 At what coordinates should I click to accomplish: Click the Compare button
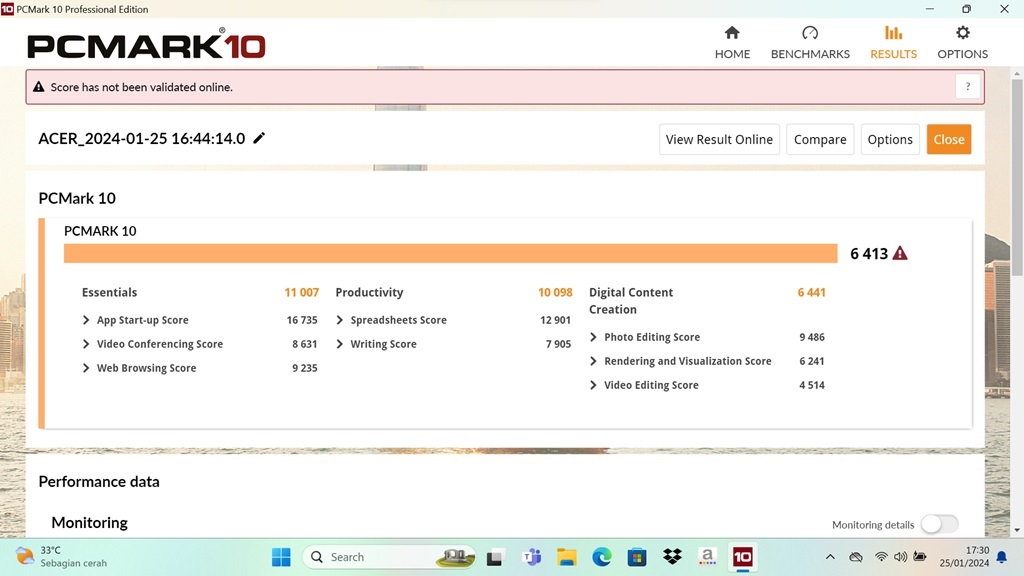820,139
